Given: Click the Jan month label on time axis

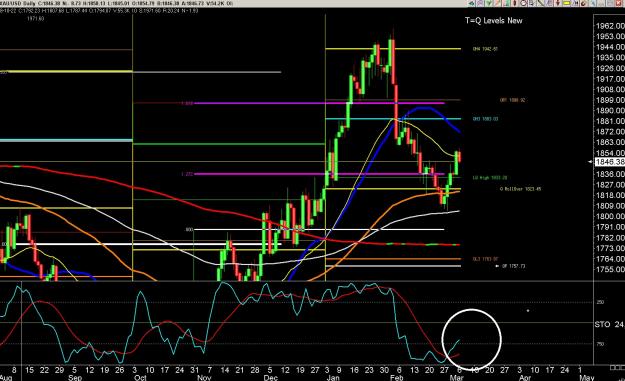Looking at the screenshot, I should pos(333,377).
